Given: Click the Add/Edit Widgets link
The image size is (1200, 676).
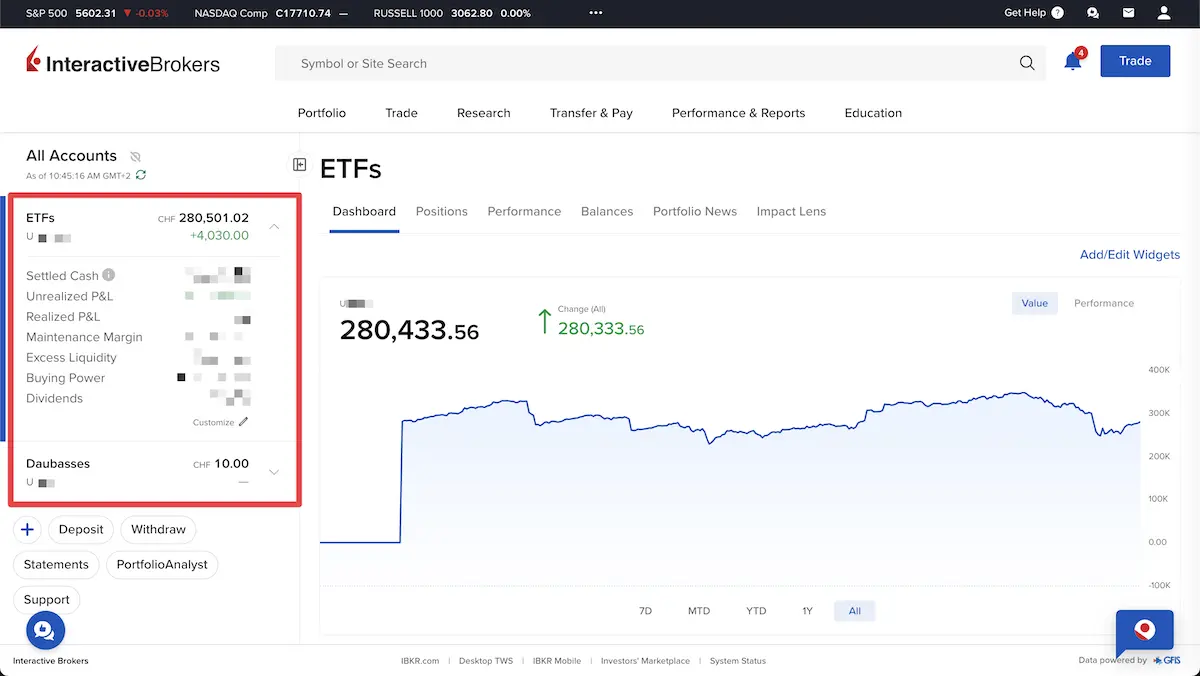Looking at the screenshot, I should click(1130, 255).
